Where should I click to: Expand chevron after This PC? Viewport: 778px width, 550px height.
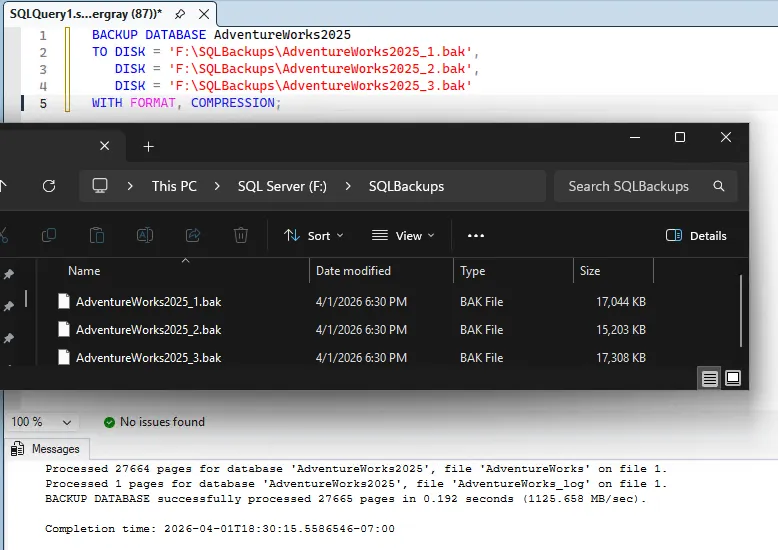[x=217, y=186]
